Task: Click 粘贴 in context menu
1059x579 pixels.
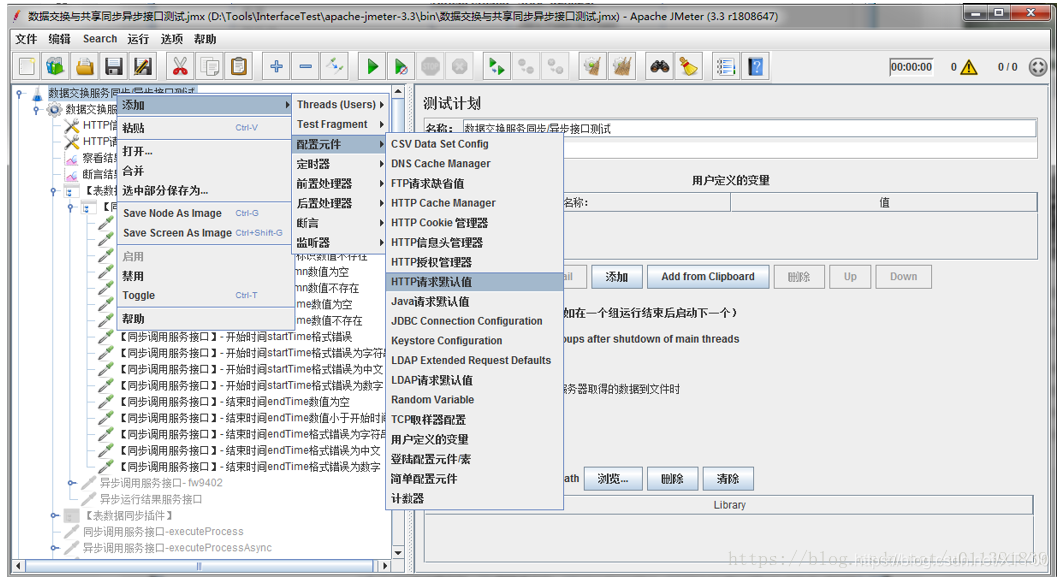Action: coord(205,128)
